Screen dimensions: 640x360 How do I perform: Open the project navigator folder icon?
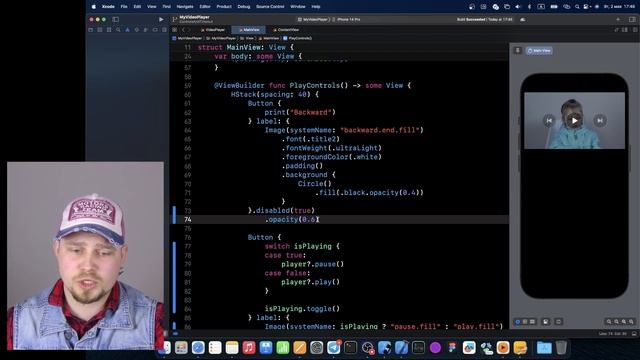[91, 30]
